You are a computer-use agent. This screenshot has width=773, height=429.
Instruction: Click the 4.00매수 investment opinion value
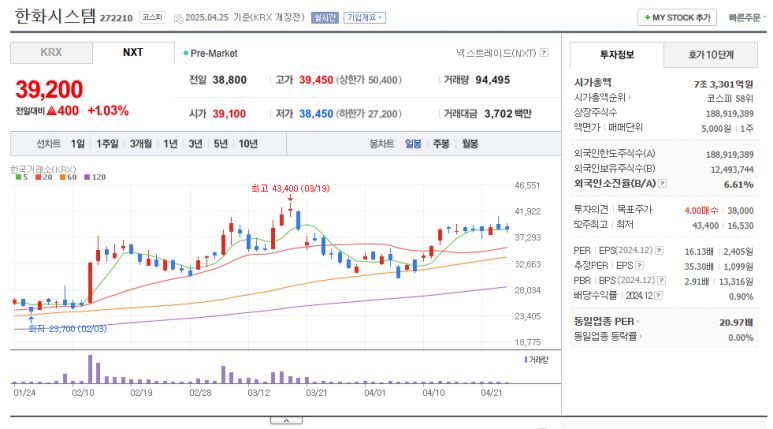pyautogui.click(x=701, y=211)
